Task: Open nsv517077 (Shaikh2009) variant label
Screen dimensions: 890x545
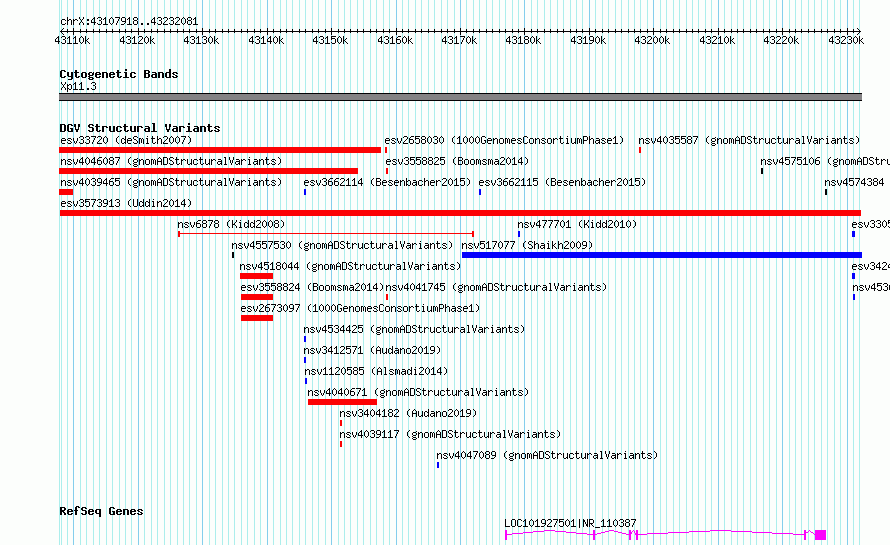Action: tap(527, 245)
